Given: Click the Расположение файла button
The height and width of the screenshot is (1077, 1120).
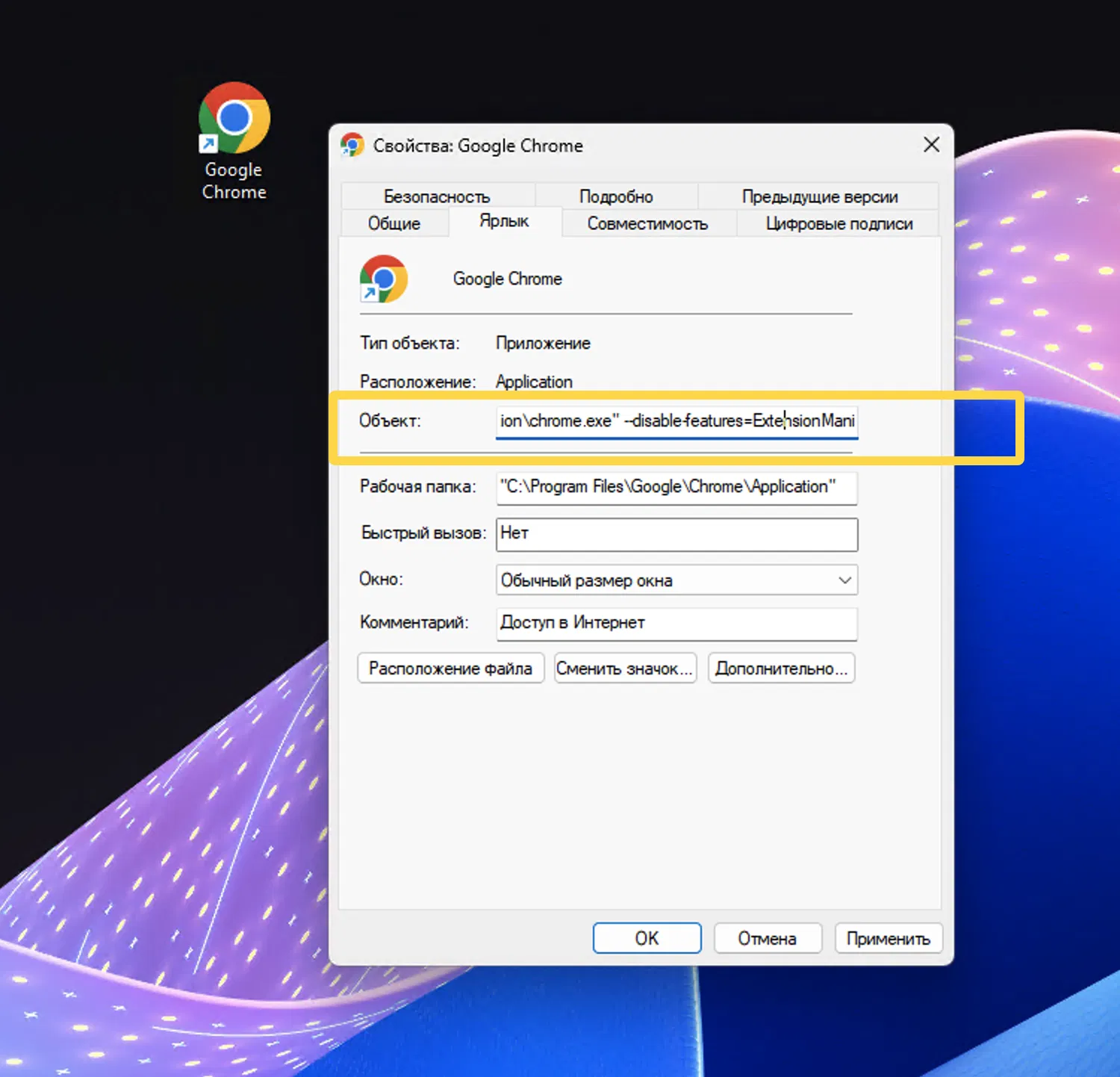Looking at the screenshot, I should (450, 668).
